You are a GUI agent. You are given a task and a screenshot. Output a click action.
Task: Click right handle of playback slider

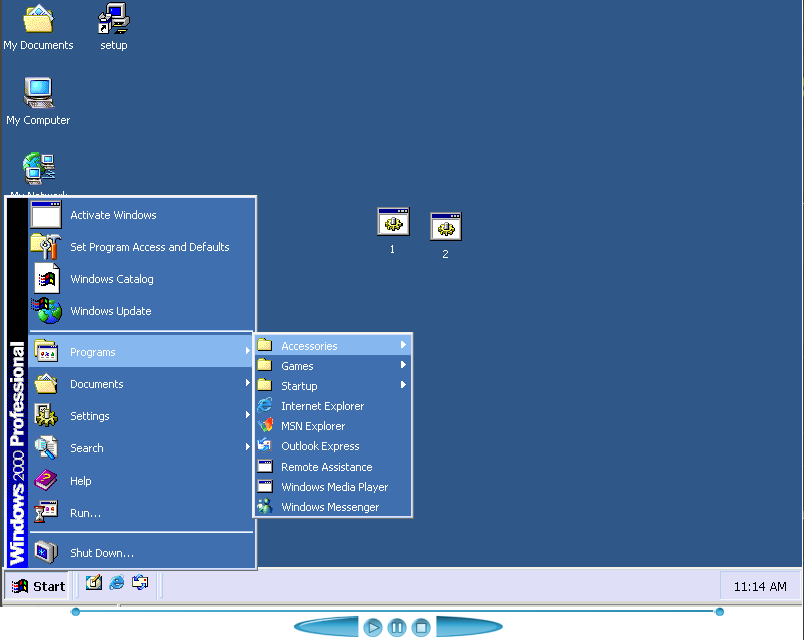[719, 612]
